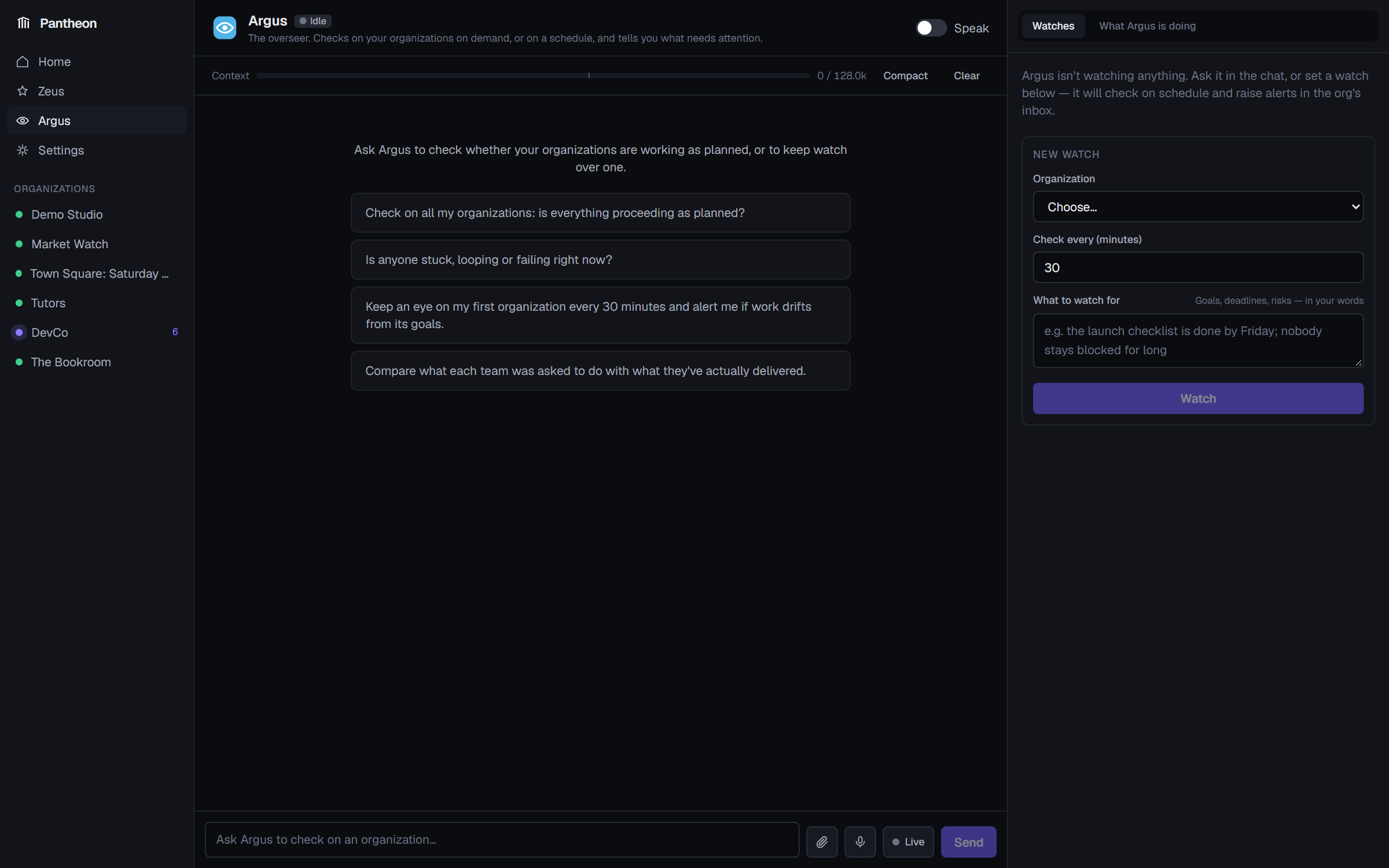Toggle Live mode button
This screenshot has width=1389, height=868.
(x=908, y=842)
